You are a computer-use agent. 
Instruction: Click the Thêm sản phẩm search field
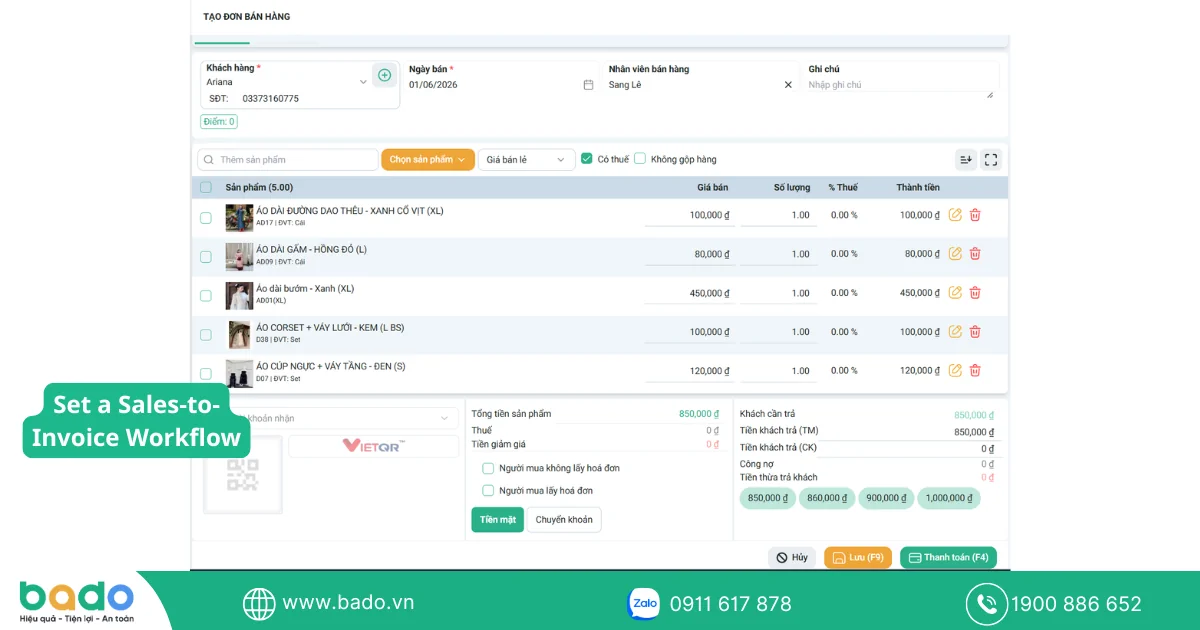coord(288,160)
